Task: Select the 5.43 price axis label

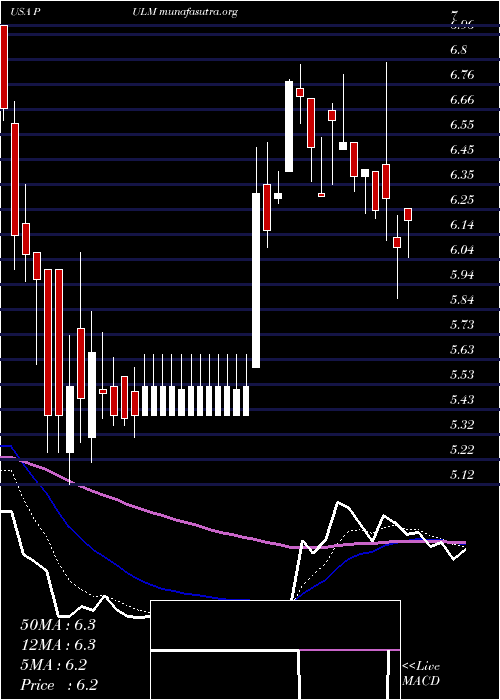Action: (x=462, y=400)
